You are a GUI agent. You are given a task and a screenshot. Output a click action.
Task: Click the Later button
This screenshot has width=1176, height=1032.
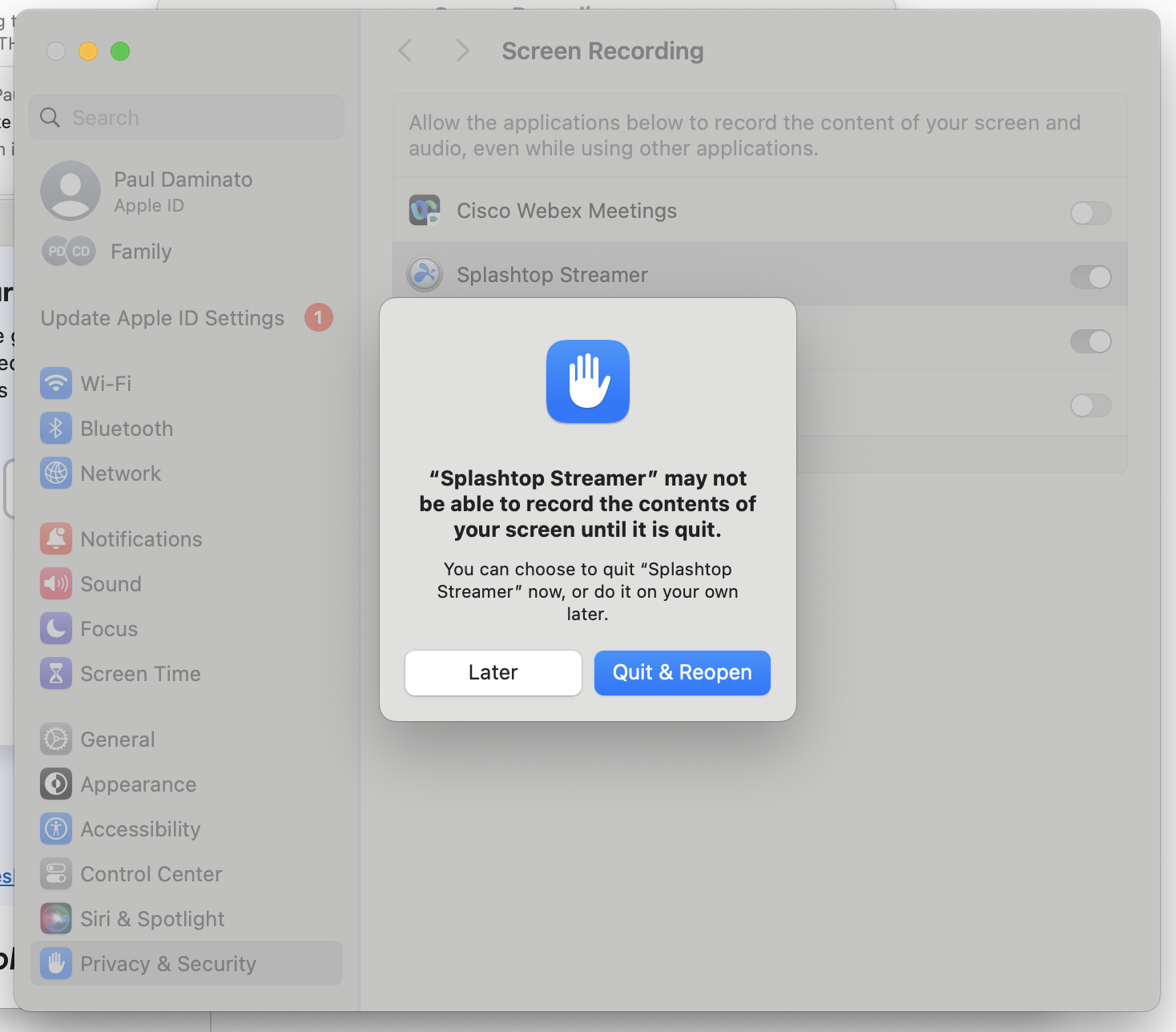[x=493, y=673]
